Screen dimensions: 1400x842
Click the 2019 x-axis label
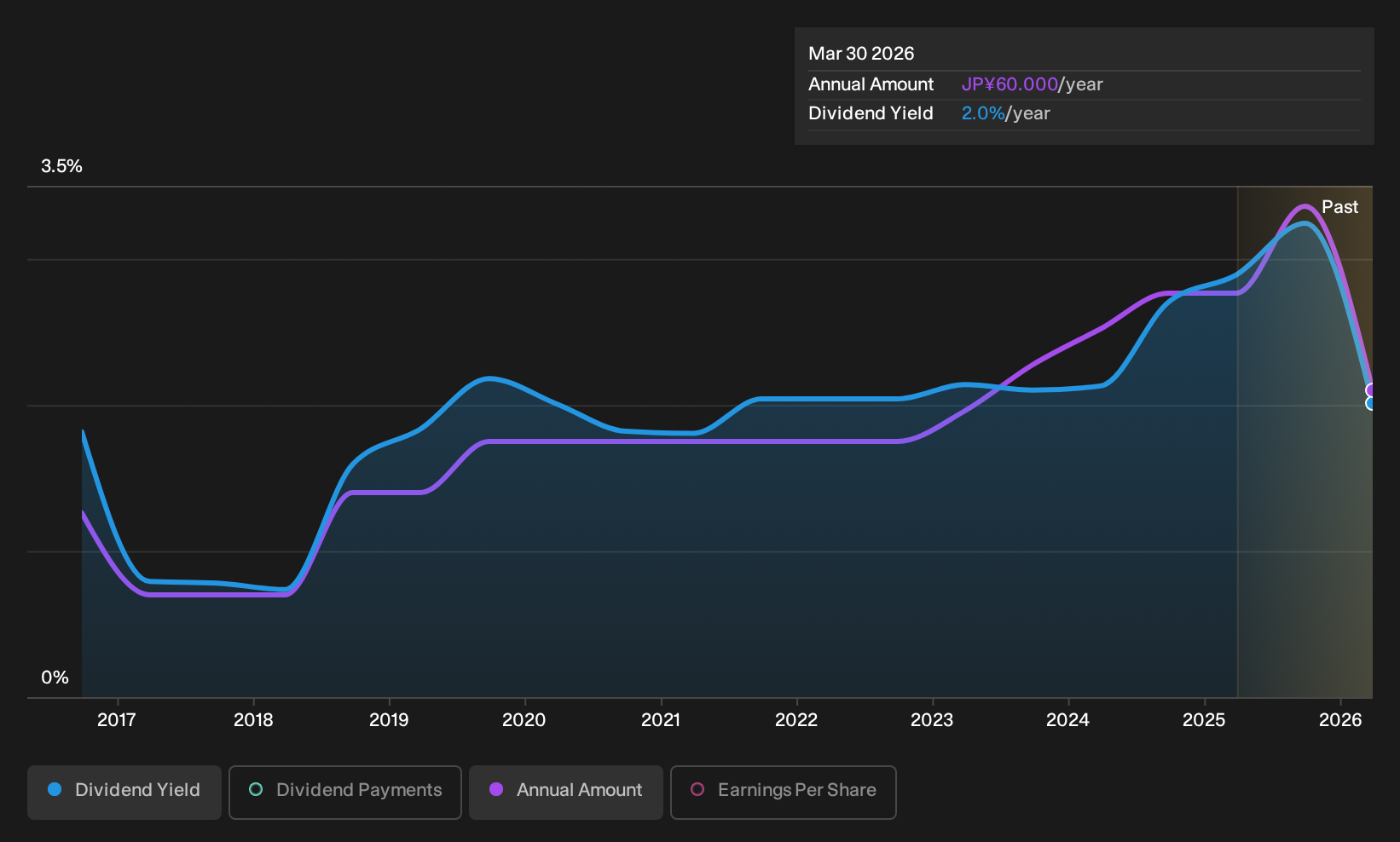point(389,720)
